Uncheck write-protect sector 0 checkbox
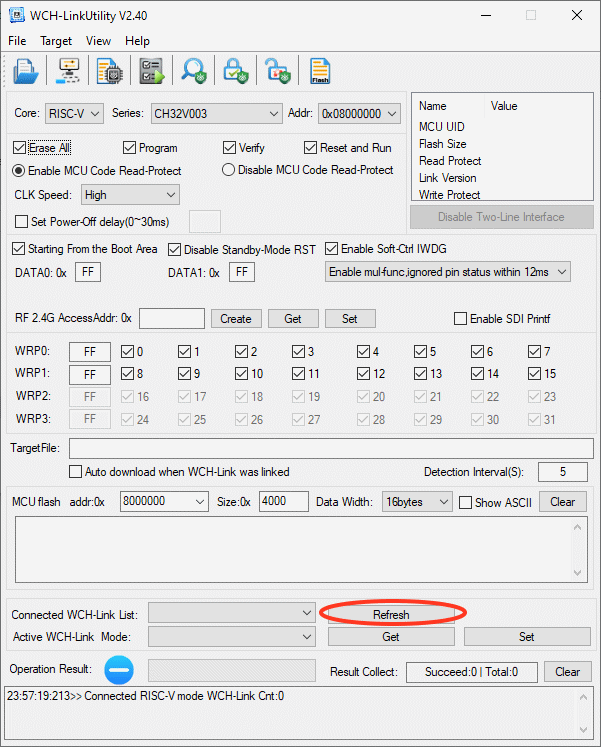The image size is (601, 747). [127, 352]
